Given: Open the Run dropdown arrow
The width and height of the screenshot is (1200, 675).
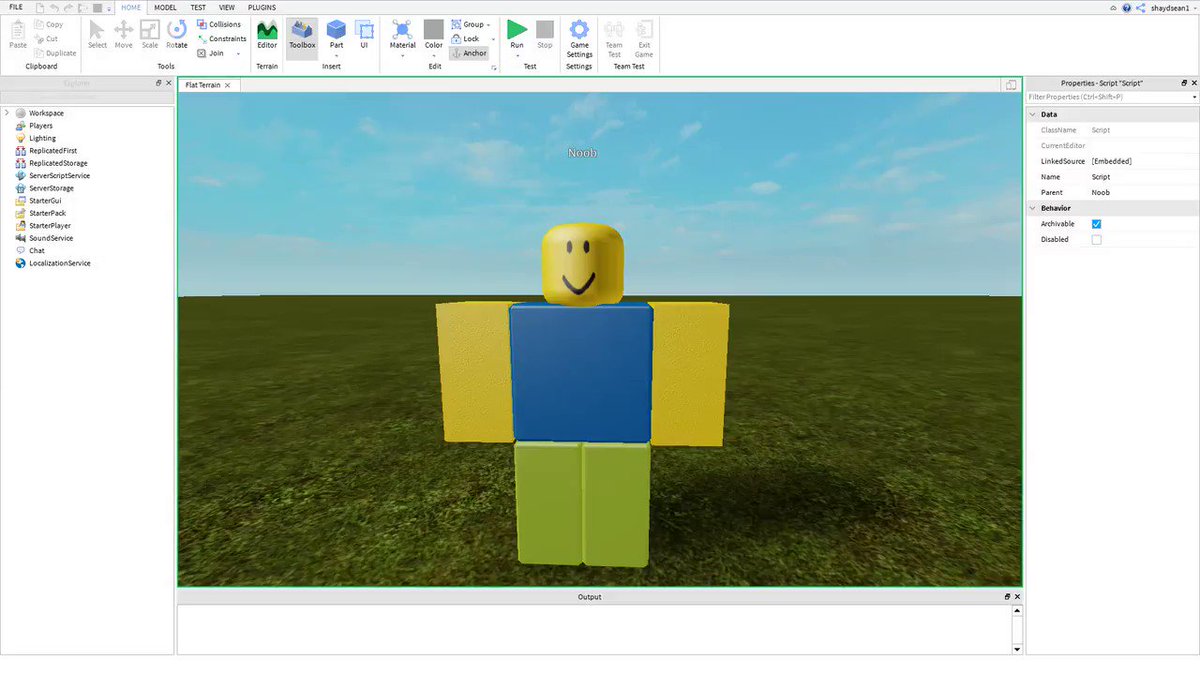Looking at the screenshot, I should [517, 55].
